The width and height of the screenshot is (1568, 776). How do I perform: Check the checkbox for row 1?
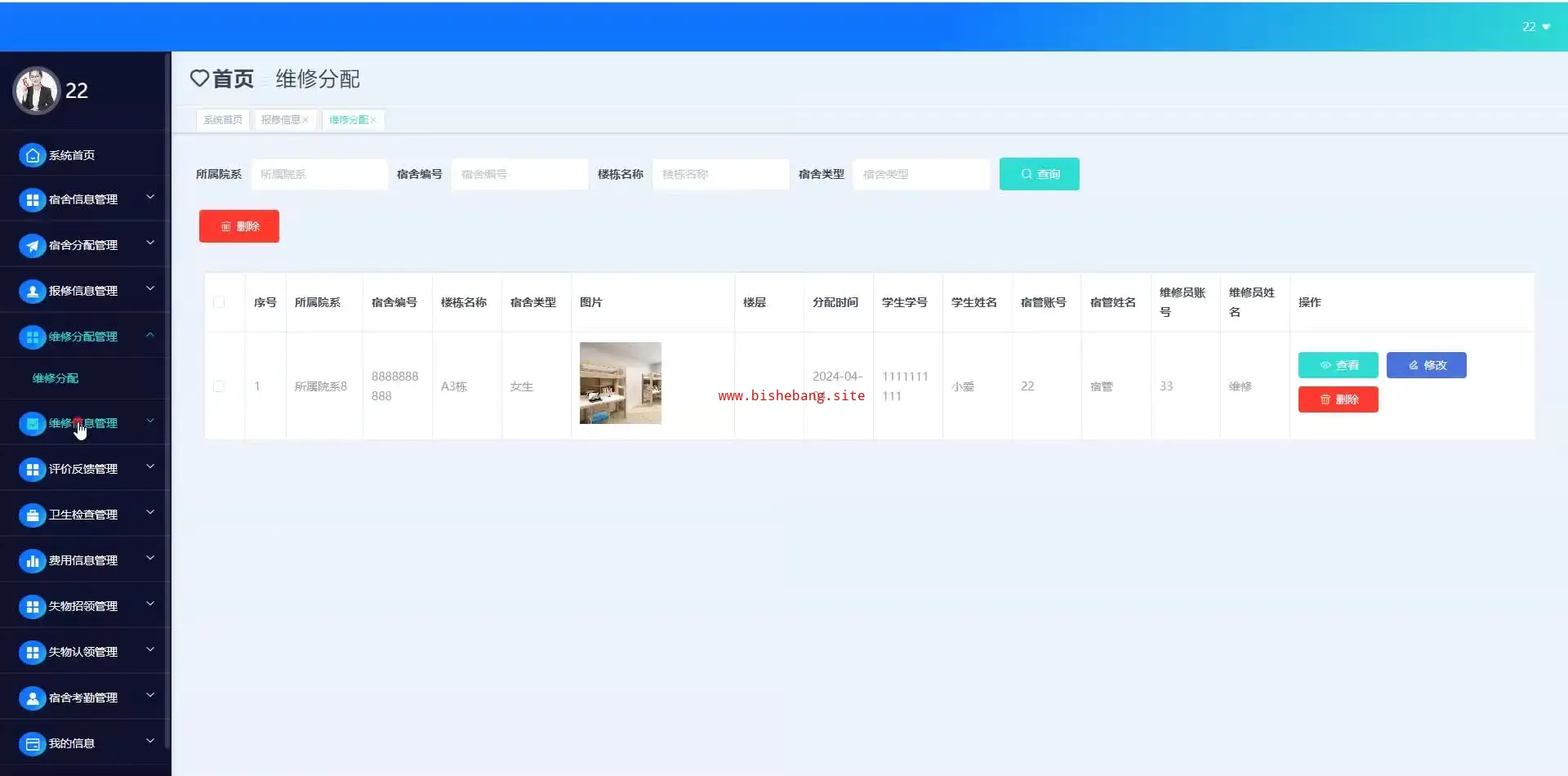point(219,386)
